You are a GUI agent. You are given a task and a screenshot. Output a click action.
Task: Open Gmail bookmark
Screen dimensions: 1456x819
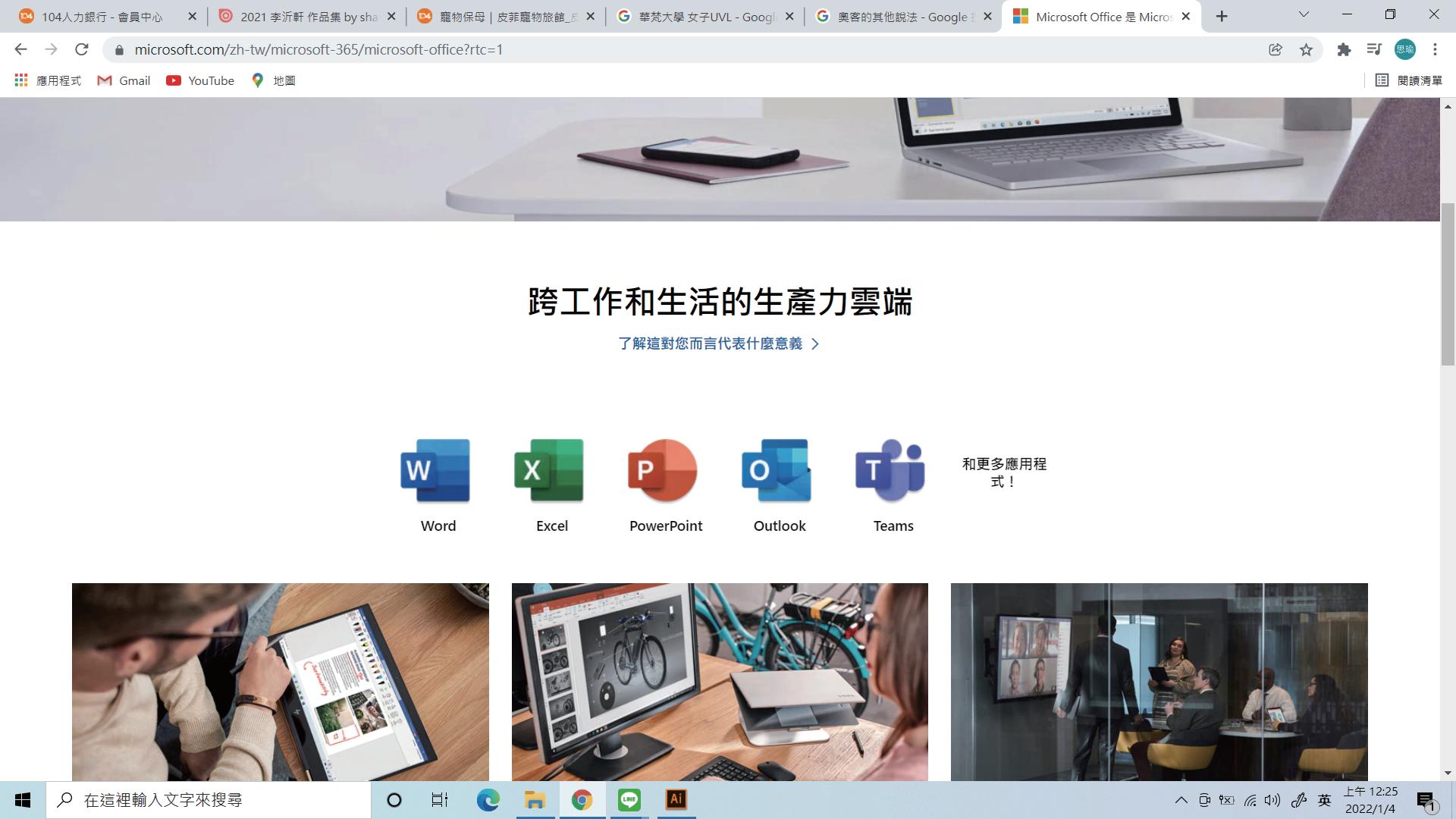(x=124, y=80)
